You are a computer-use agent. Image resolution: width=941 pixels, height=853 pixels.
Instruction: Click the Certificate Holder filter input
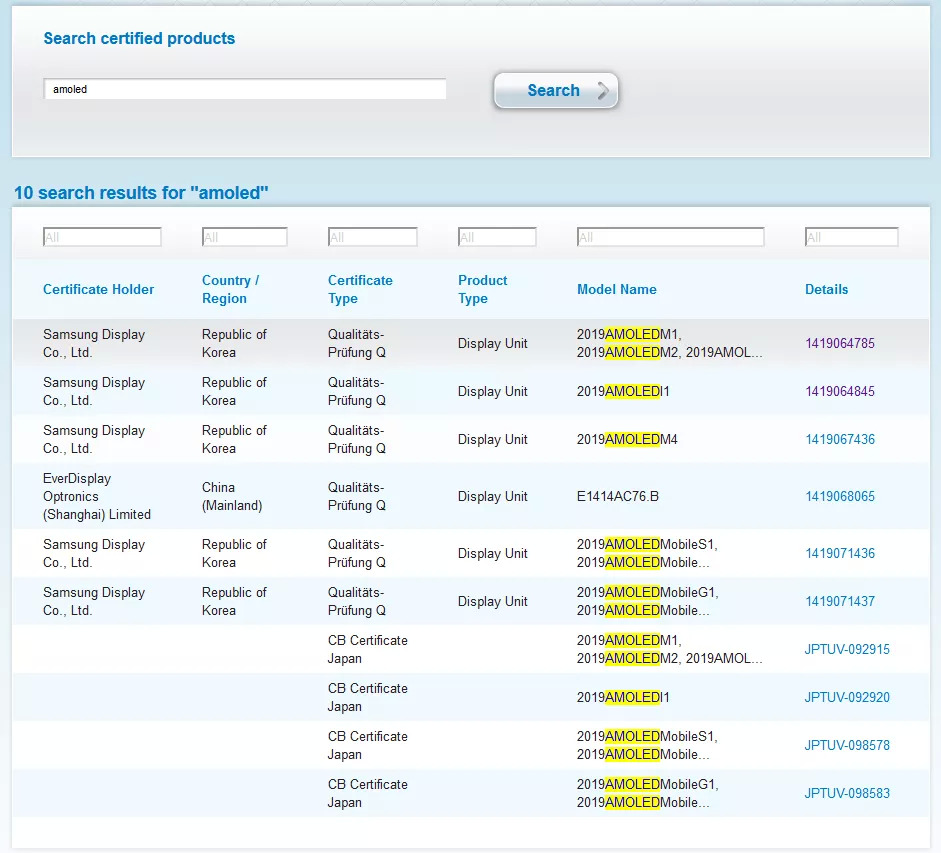[x=102, y=238]
